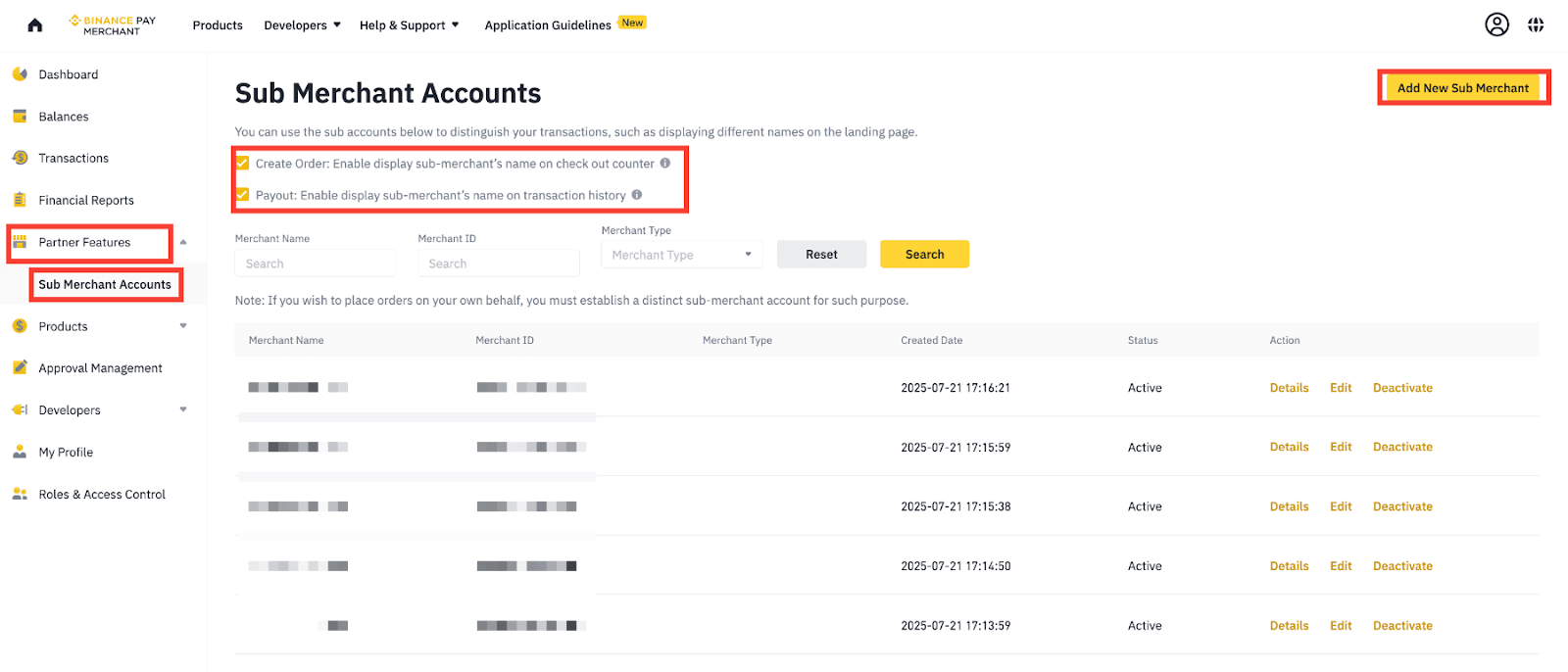
Task: Open Details for the 17:15:59 row
Action: [x=1289, y=447]
